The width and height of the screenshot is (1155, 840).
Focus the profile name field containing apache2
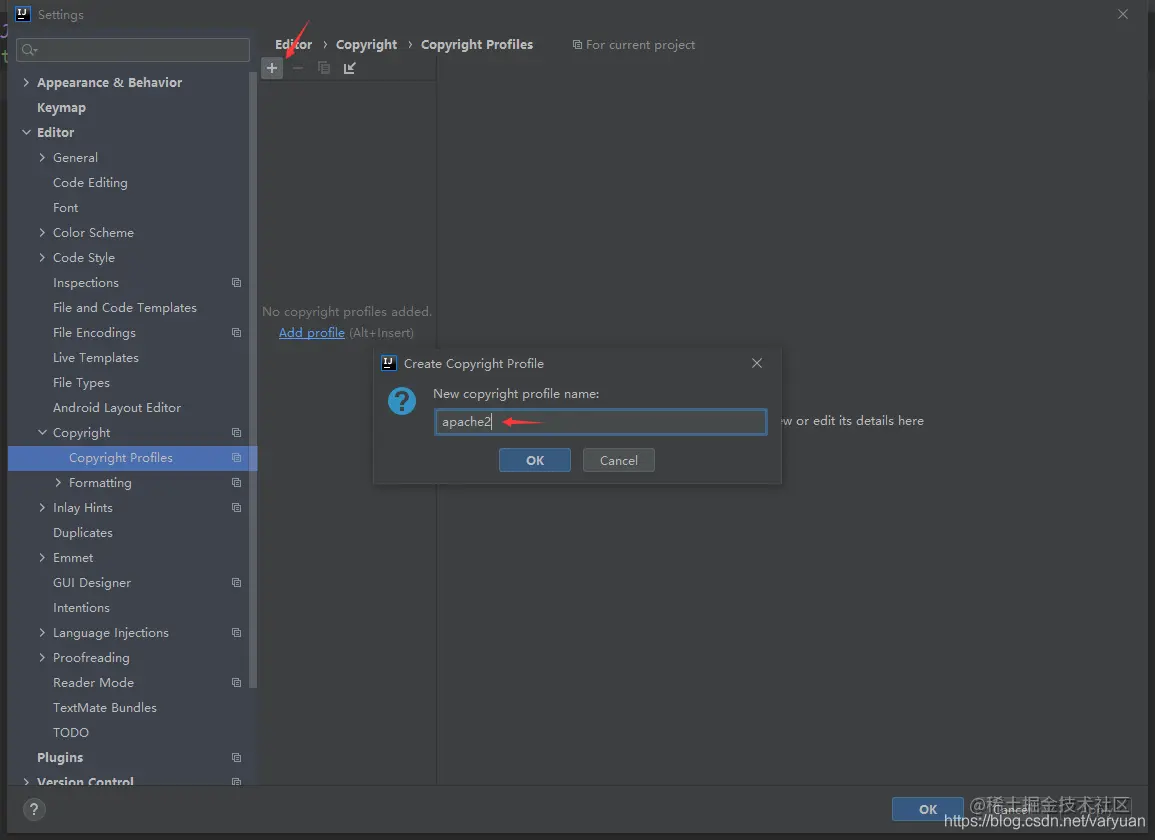pyautogui.click(x=600, y=421)
